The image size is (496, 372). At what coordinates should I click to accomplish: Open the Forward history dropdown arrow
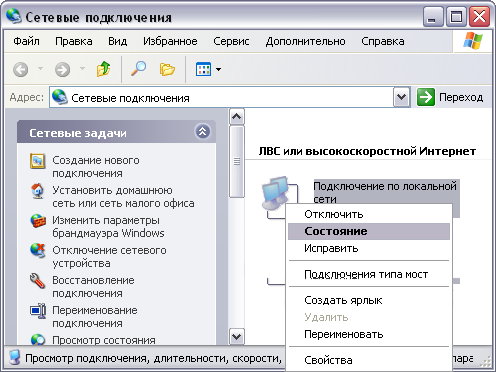coord(82,69)
